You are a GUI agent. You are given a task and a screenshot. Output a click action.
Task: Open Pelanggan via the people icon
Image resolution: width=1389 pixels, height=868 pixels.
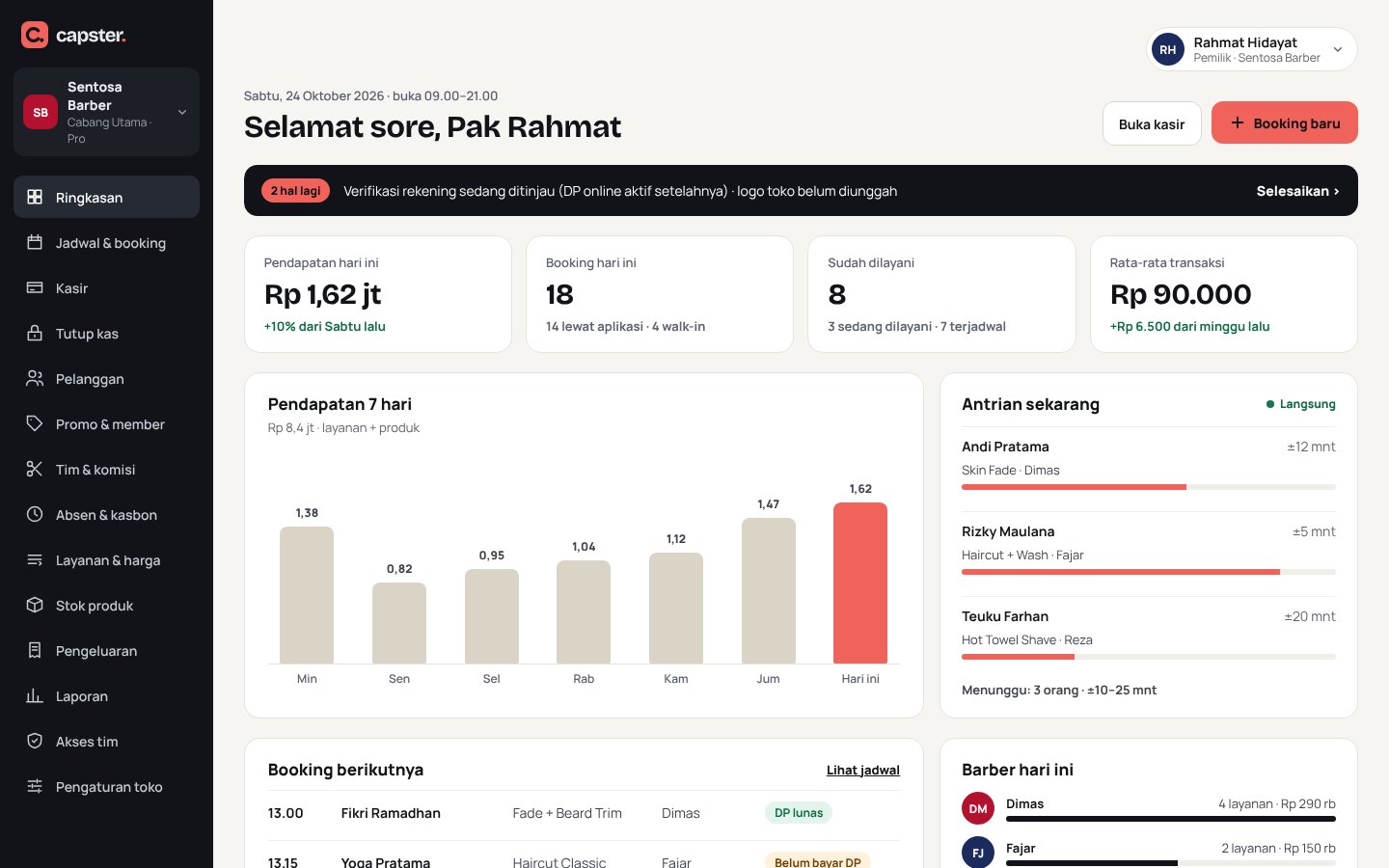[x=35, y=379]
